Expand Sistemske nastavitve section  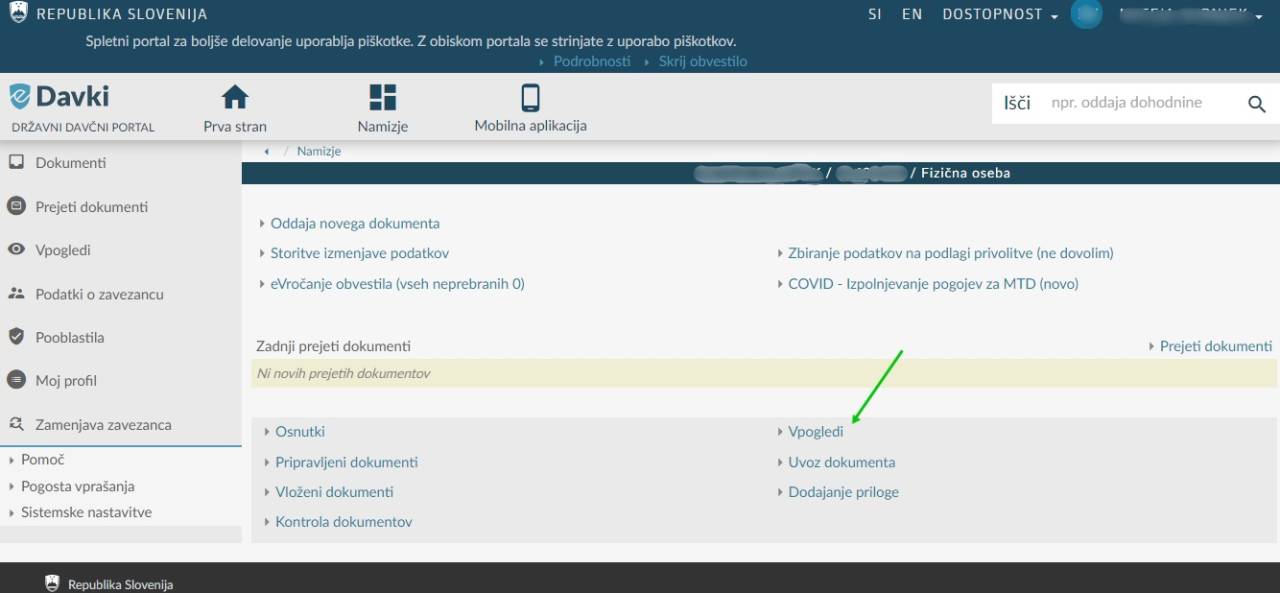(x=86, y=512)
